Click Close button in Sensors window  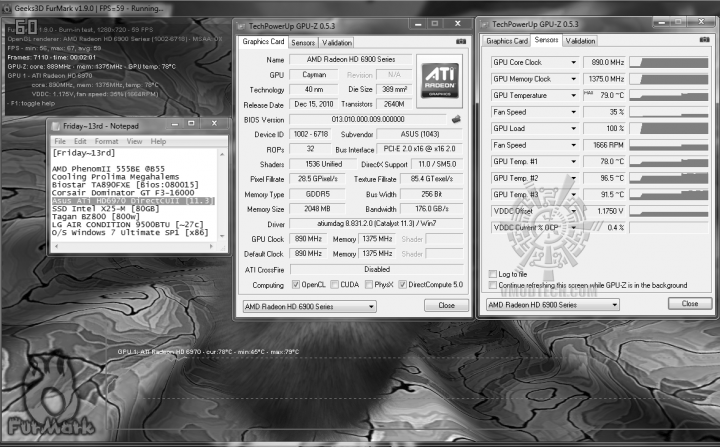pos(690,304)
